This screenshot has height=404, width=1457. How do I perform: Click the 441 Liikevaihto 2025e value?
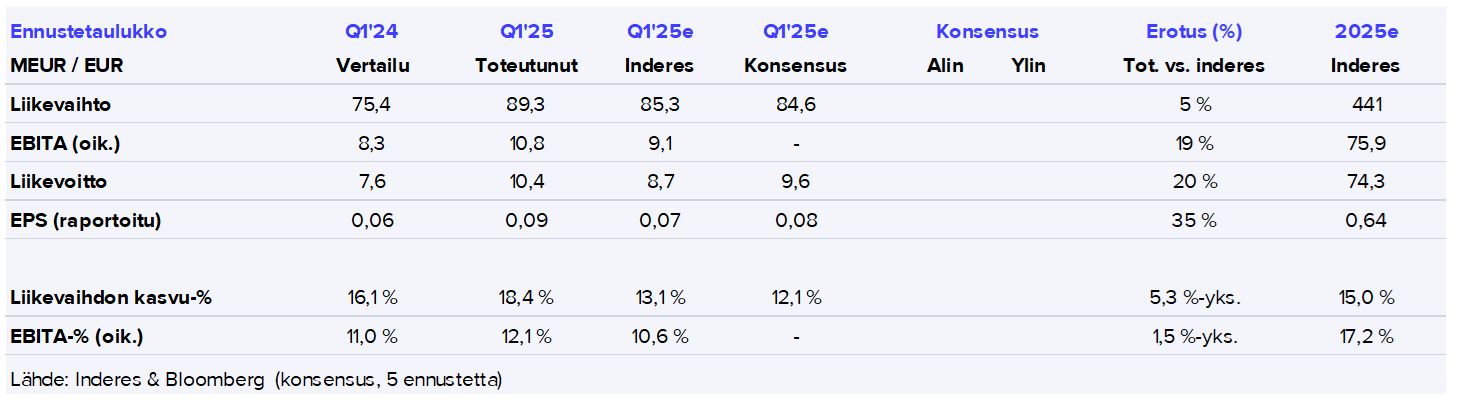coord(1365,104)
